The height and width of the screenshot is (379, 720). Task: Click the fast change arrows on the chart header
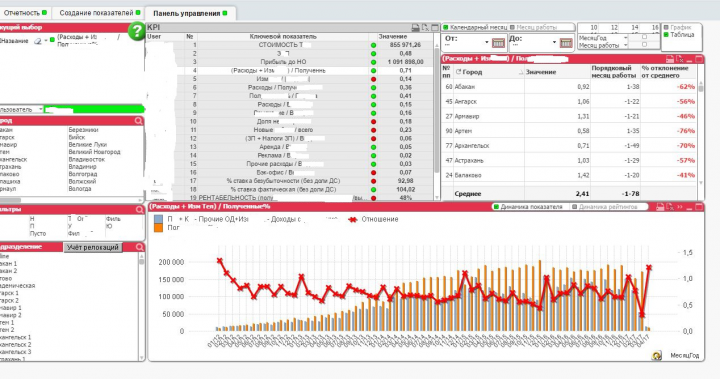click(680, 207)
